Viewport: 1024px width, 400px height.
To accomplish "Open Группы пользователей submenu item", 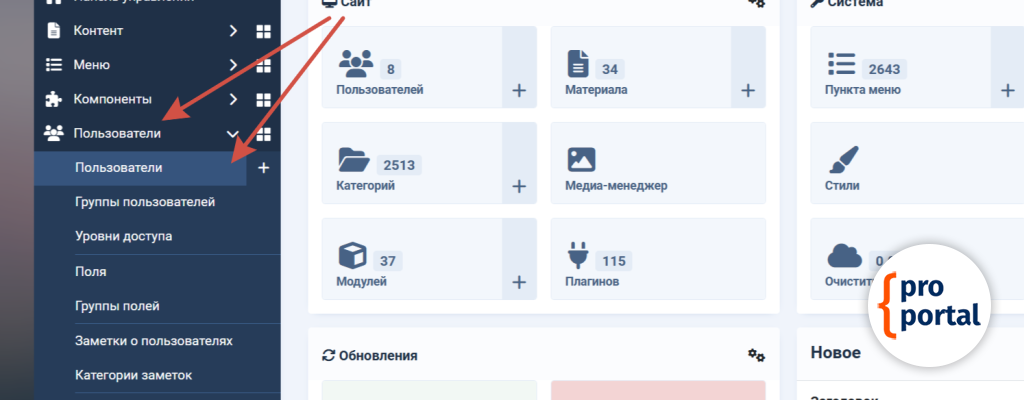I will (144, 202).
